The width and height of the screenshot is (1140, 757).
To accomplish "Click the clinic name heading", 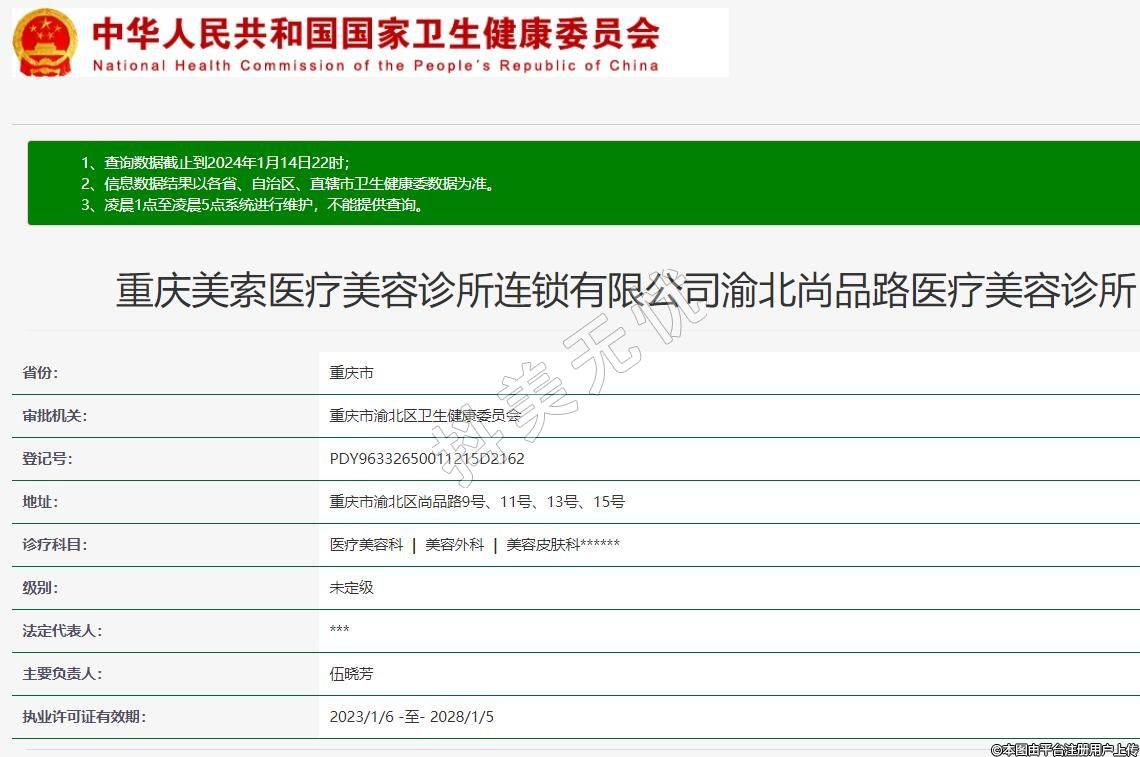I will click(625, 291).
